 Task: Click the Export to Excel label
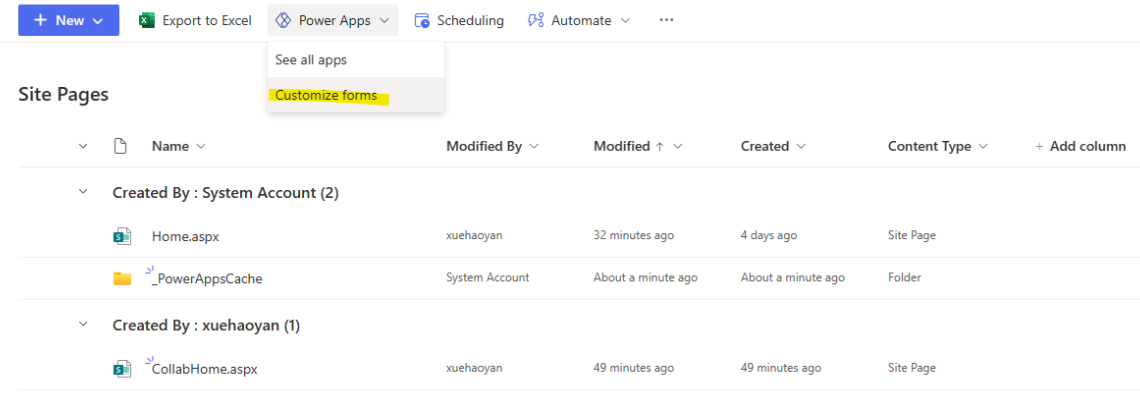pyautogui.click(x=206, y=20)
